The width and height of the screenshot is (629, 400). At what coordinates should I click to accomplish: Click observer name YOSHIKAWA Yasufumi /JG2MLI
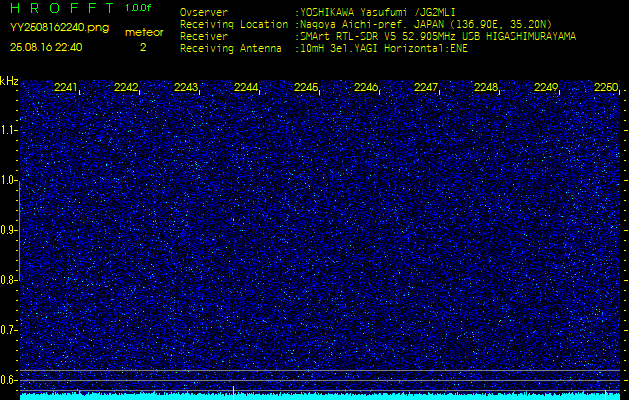click(x=377, y=12)
